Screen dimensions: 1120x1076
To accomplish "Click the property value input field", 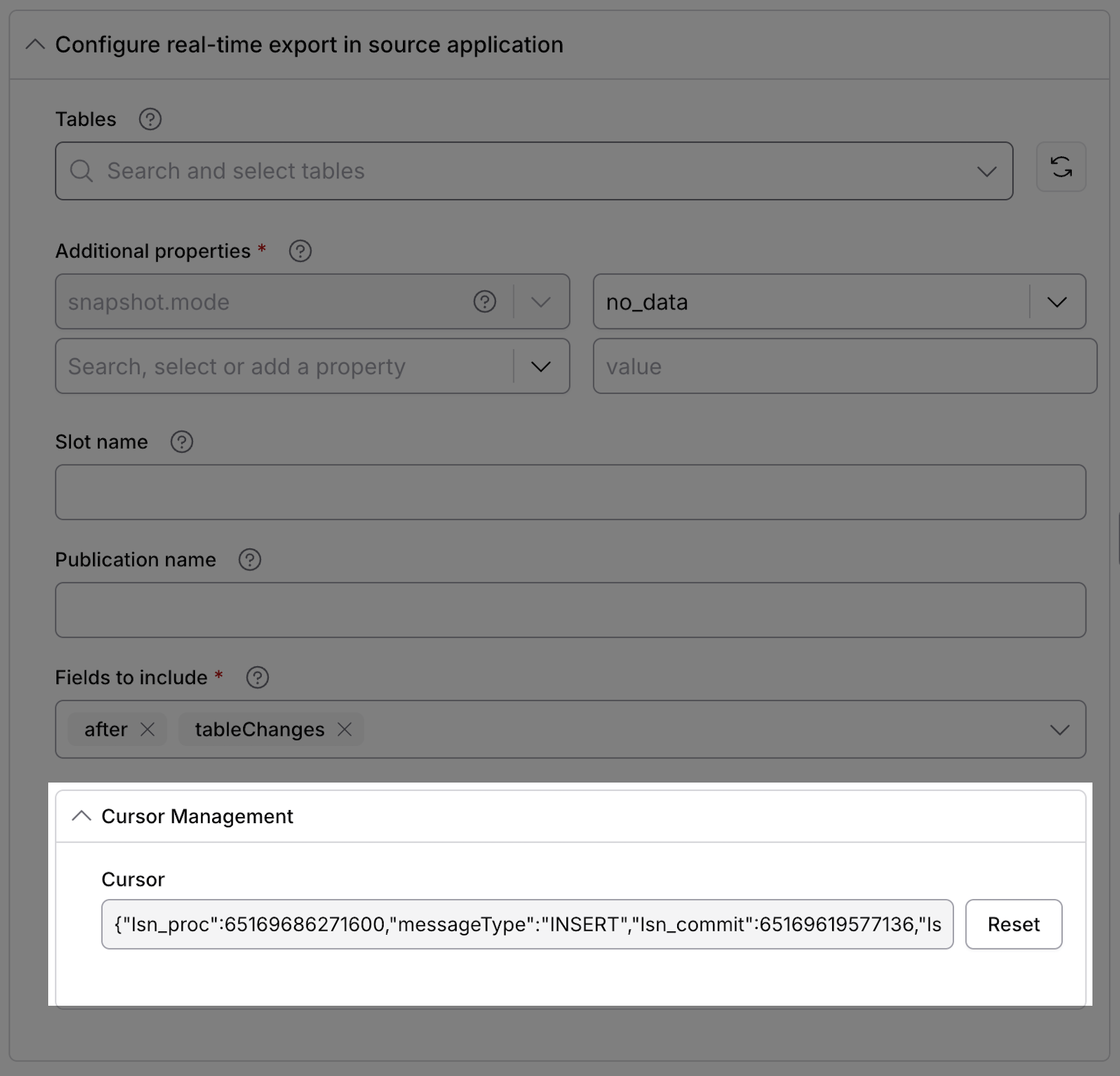I will [845, 366].
